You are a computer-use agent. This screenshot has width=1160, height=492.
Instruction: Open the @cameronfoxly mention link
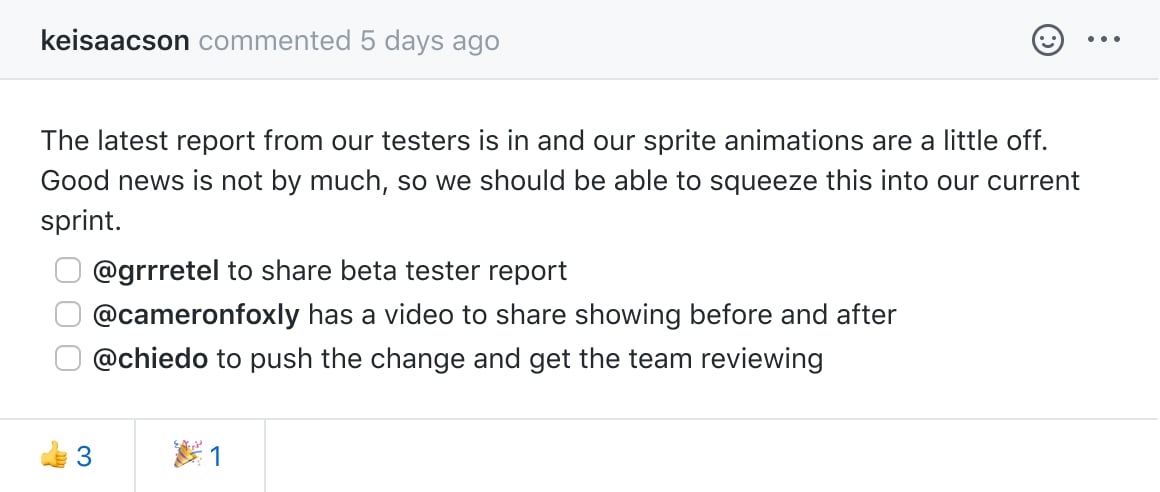[x=196, y=315]
